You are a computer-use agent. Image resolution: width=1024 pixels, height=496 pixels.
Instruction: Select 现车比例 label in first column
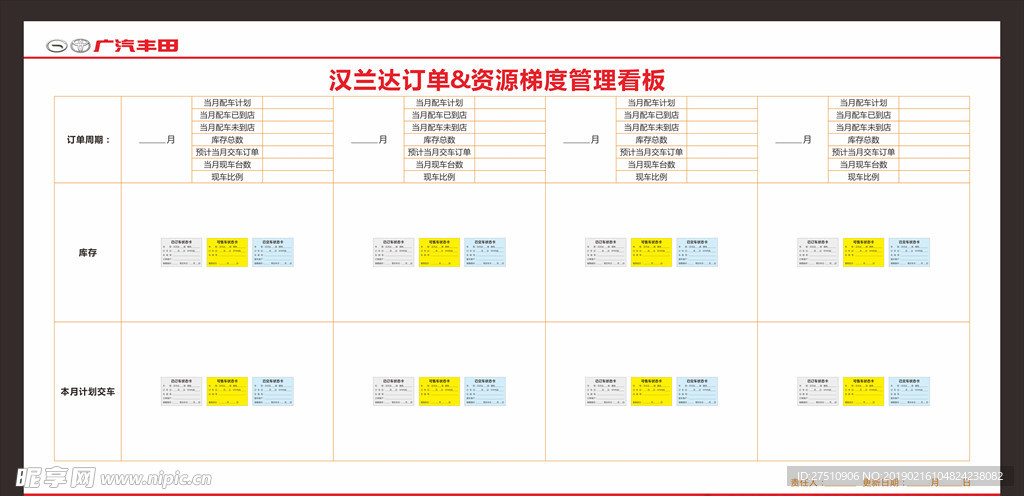(x=227, y=177)
